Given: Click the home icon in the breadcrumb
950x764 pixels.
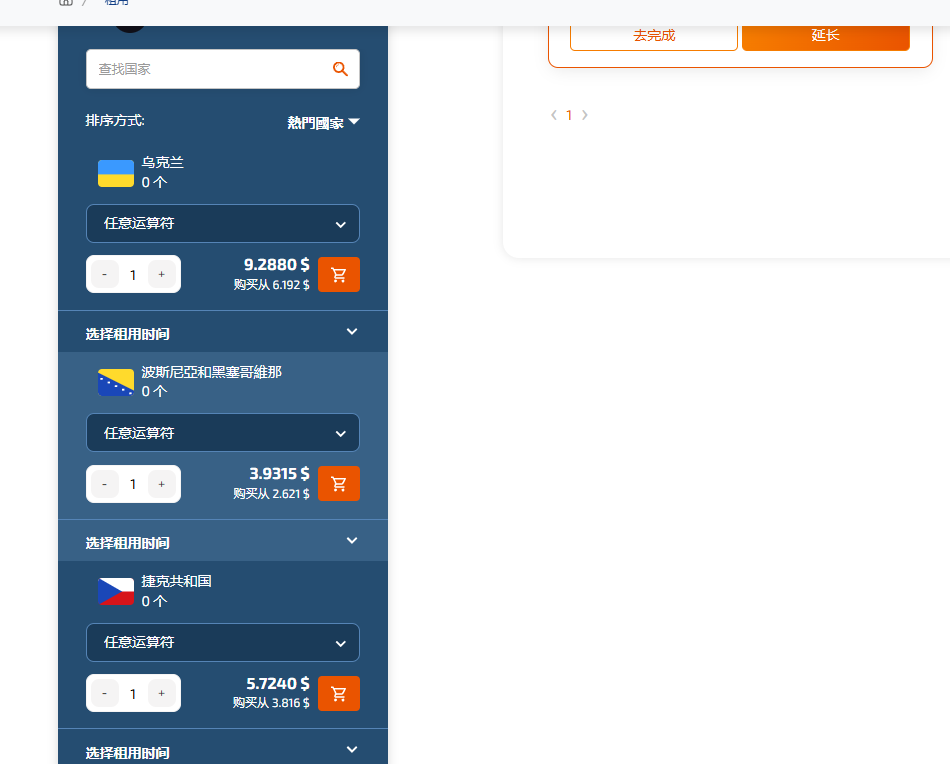Looking at the screenshot, I should tap(66, 3).
